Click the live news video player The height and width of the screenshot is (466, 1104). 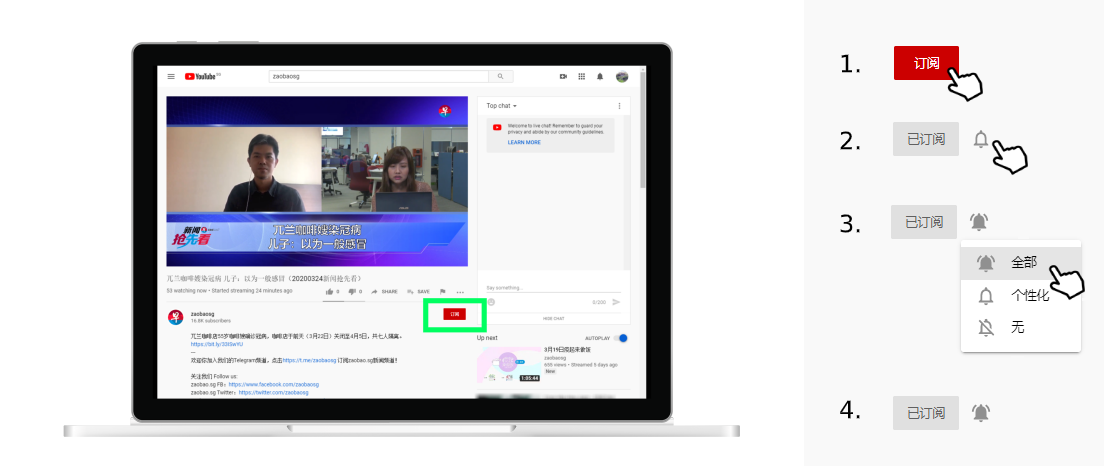pos(317,181)
